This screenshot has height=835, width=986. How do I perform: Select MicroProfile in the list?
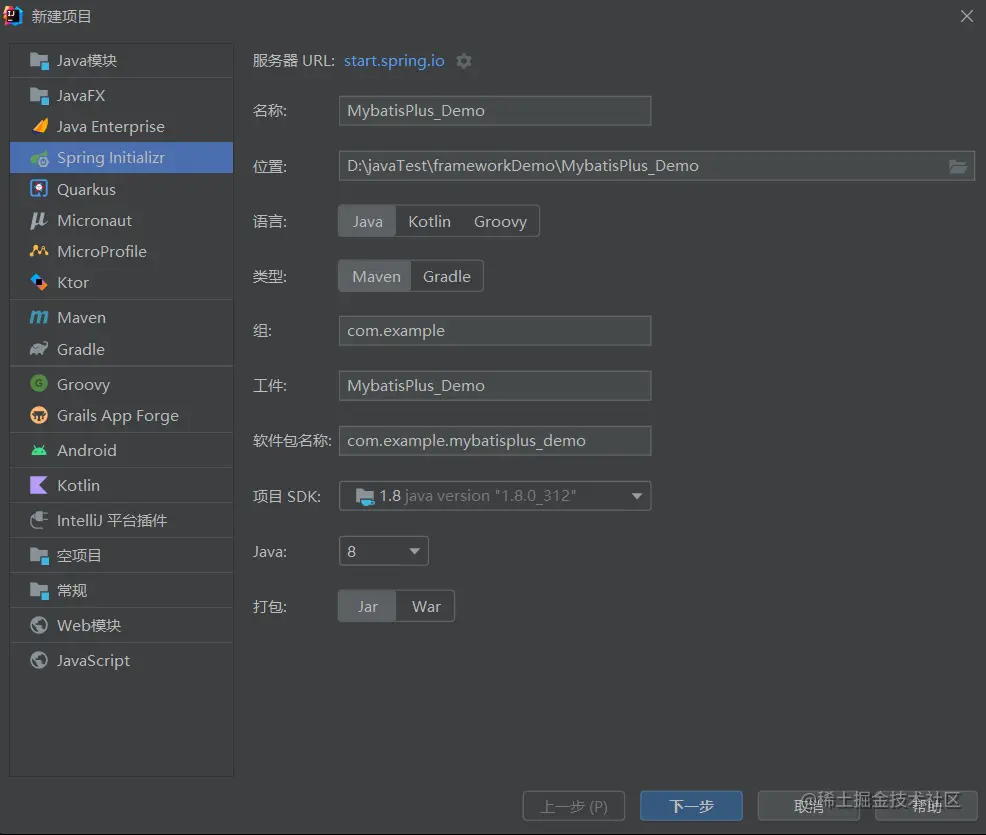point(121,252)
